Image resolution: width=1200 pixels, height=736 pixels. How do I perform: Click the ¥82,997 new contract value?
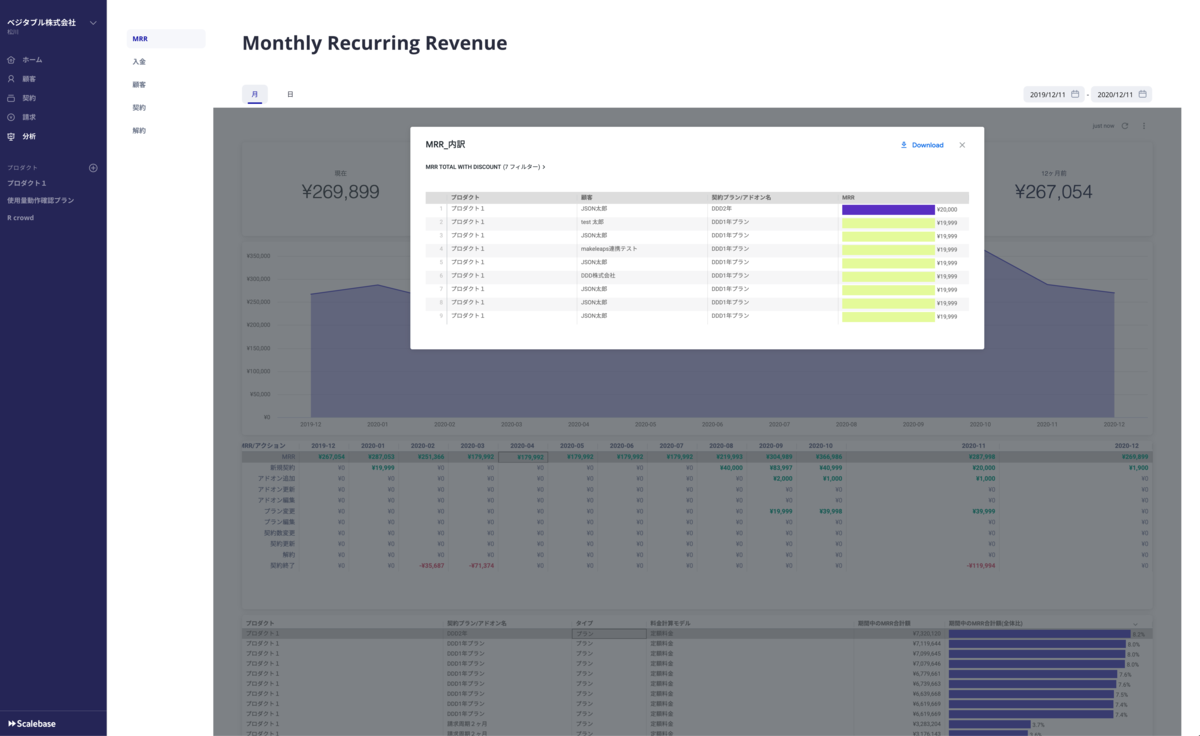pos(781,468)
